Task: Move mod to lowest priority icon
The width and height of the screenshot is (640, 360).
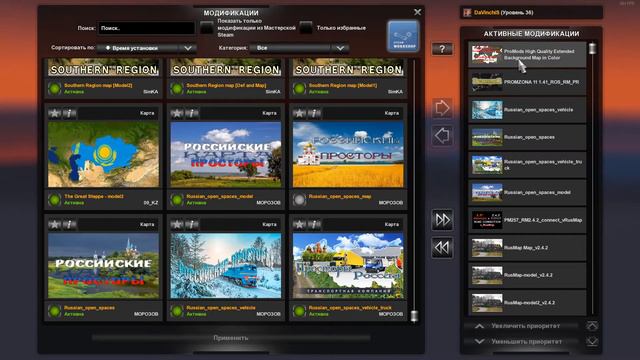Action: coord(592,341)
